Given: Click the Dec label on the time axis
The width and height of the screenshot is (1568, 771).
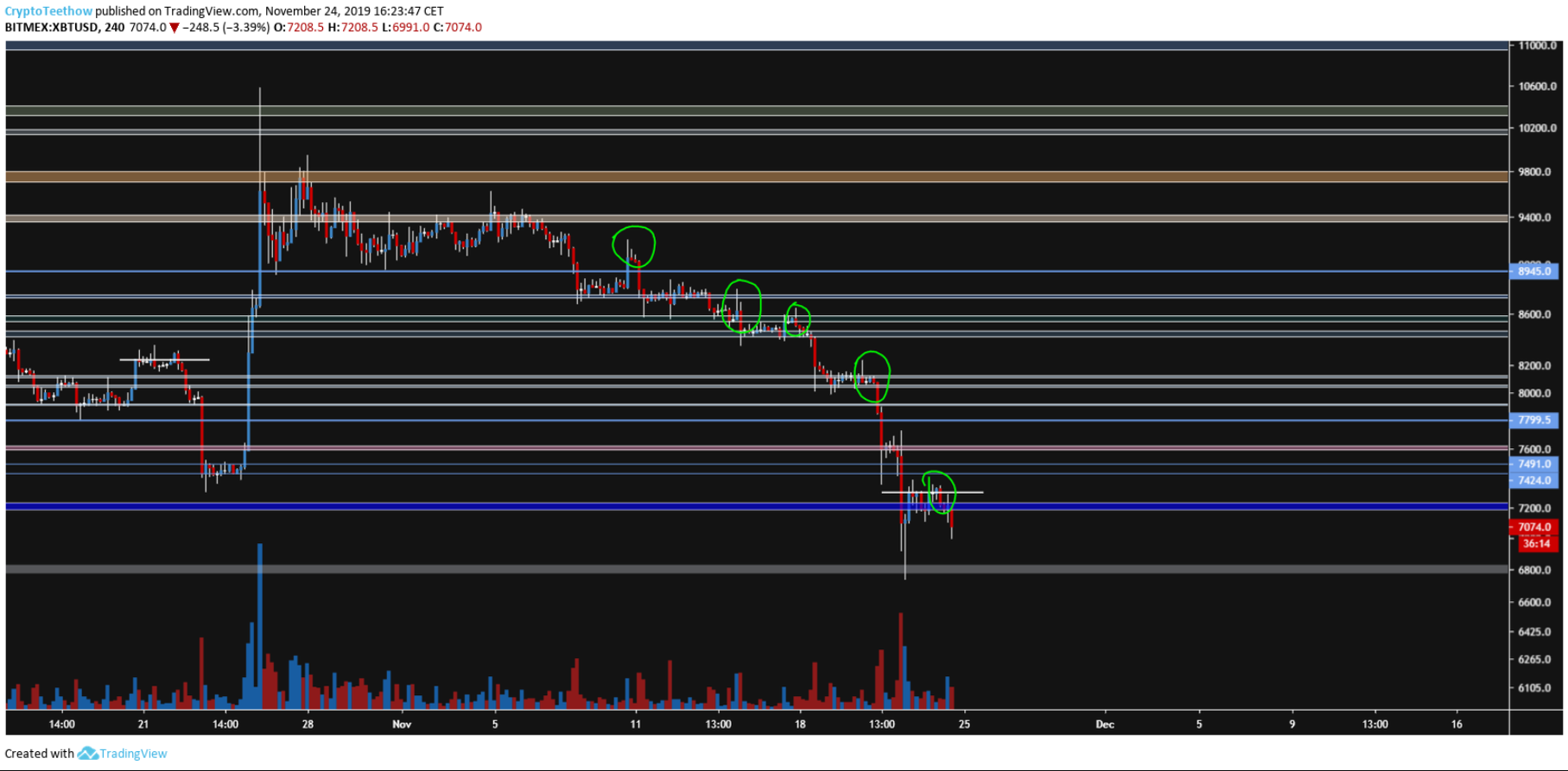Looking at the screenshot, I should click(x=1104, y=724).
